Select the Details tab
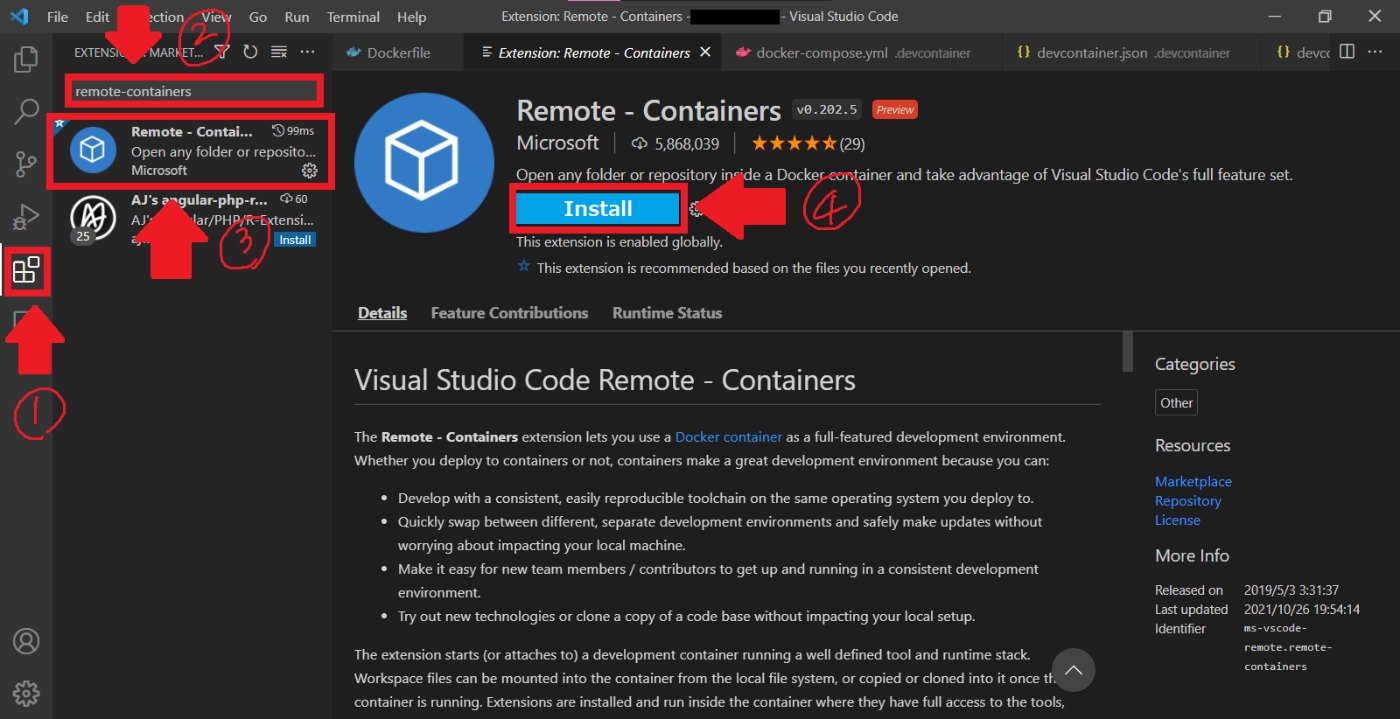 coord(382,313)
